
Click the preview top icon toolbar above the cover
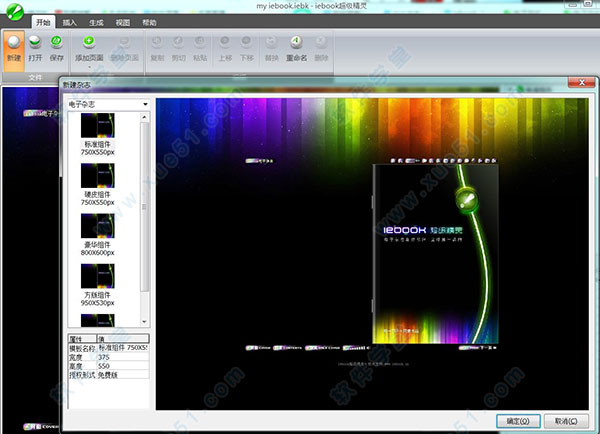[443, 161]
